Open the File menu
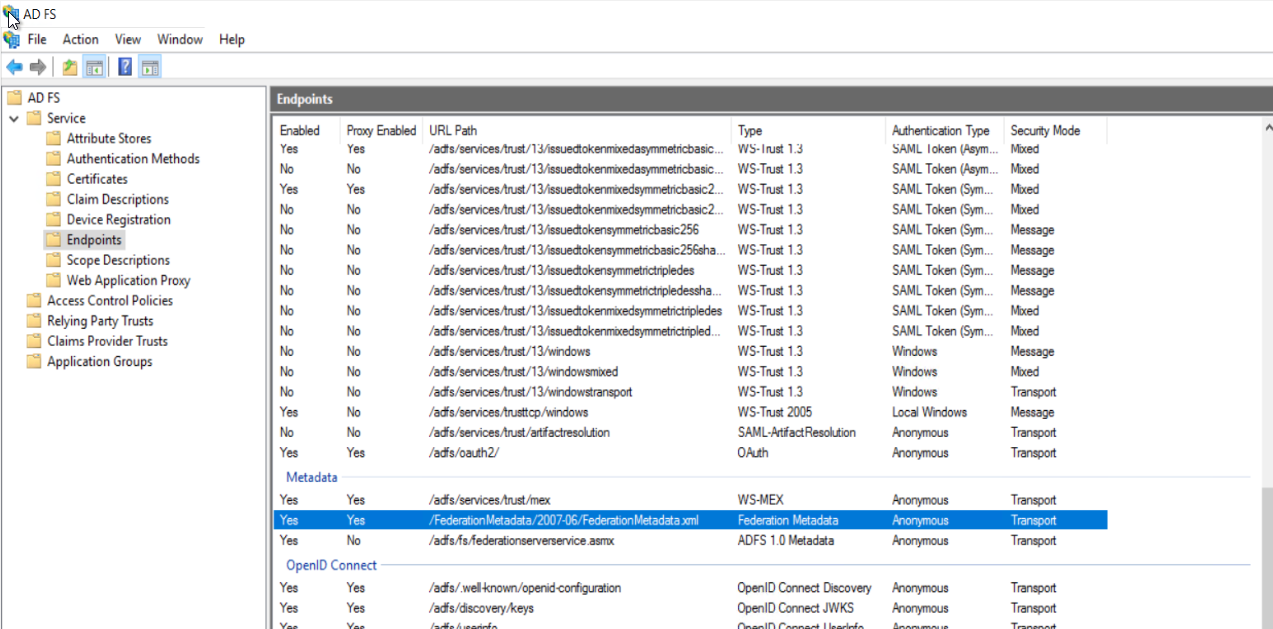 coord(37,40)
